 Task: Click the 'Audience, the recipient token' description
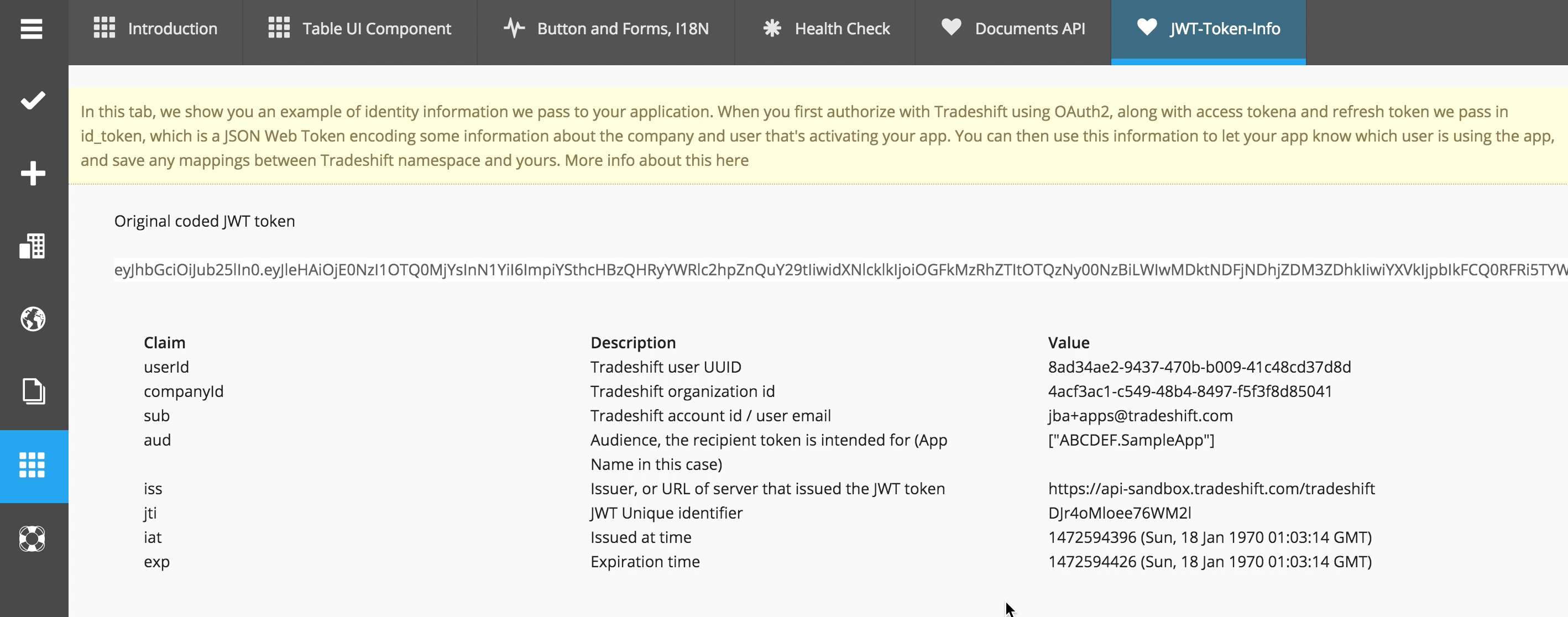click(x=769, y=452)
